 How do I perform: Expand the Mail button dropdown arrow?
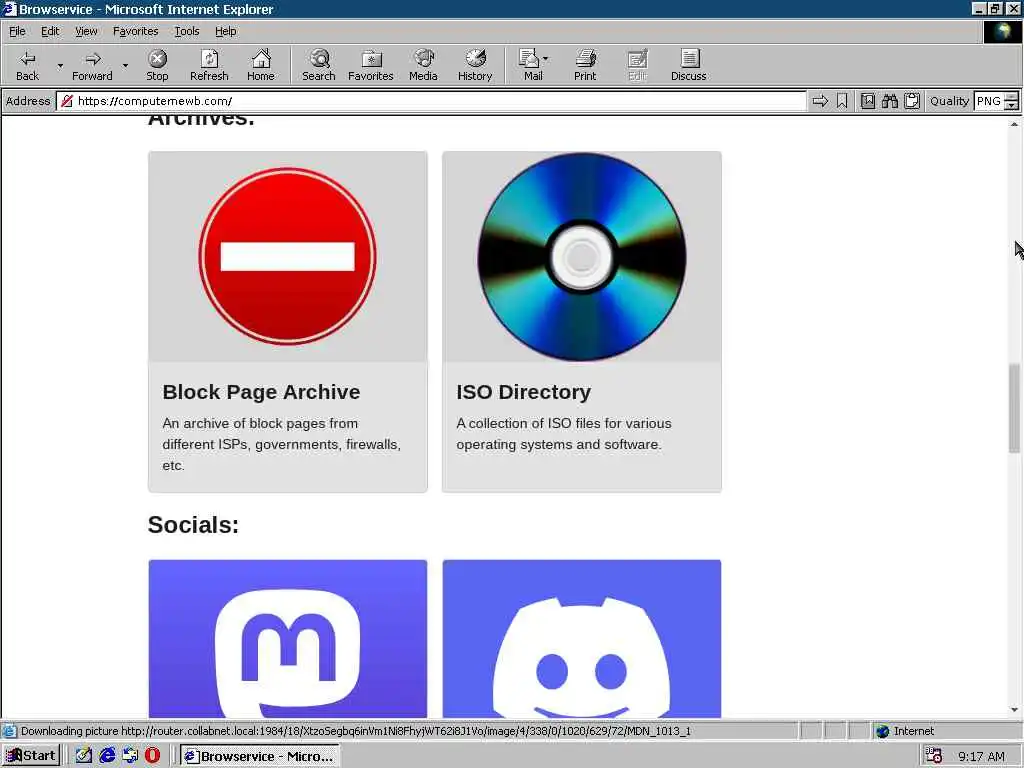(x=546, y=59)
